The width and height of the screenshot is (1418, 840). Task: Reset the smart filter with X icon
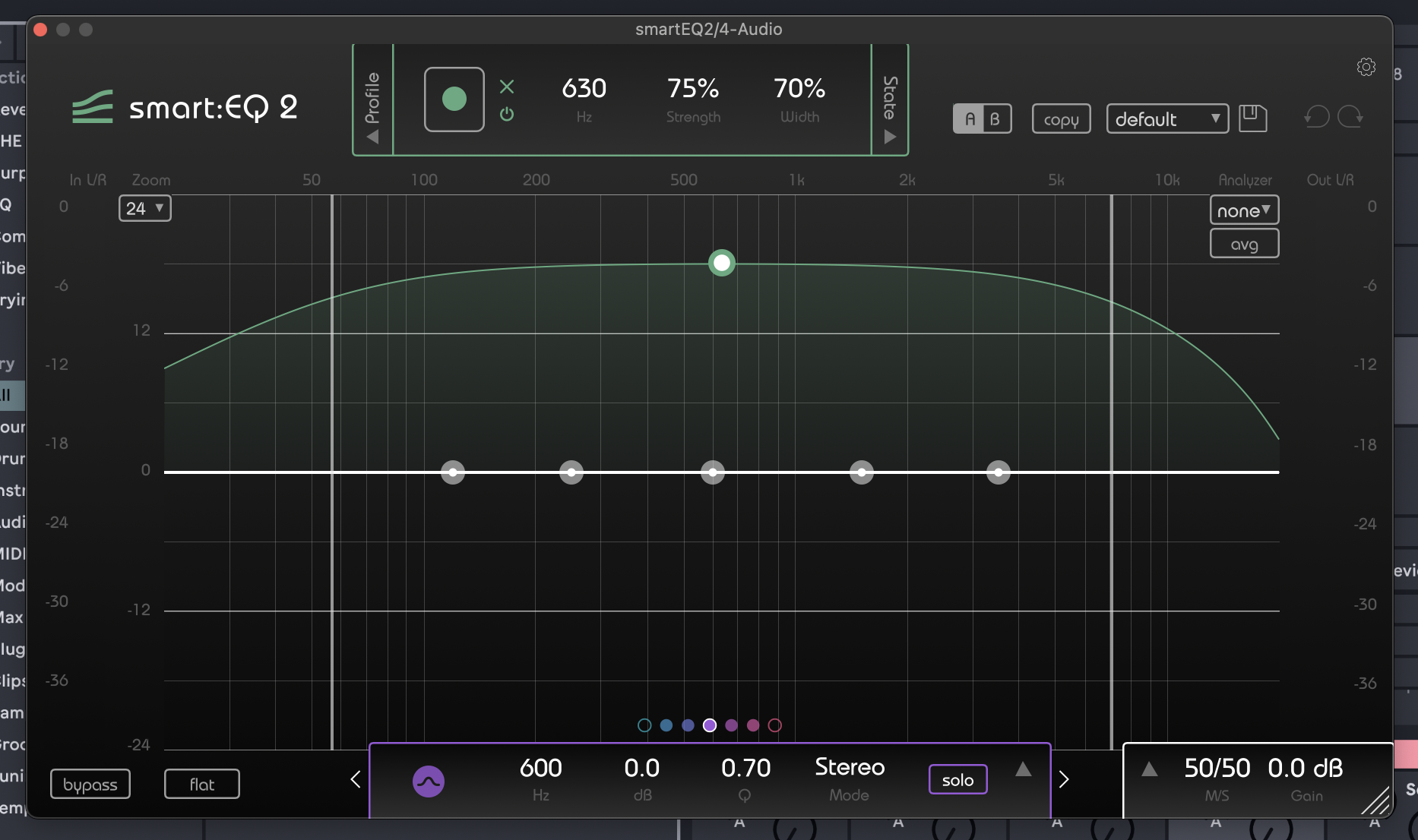tap(507, 87)
